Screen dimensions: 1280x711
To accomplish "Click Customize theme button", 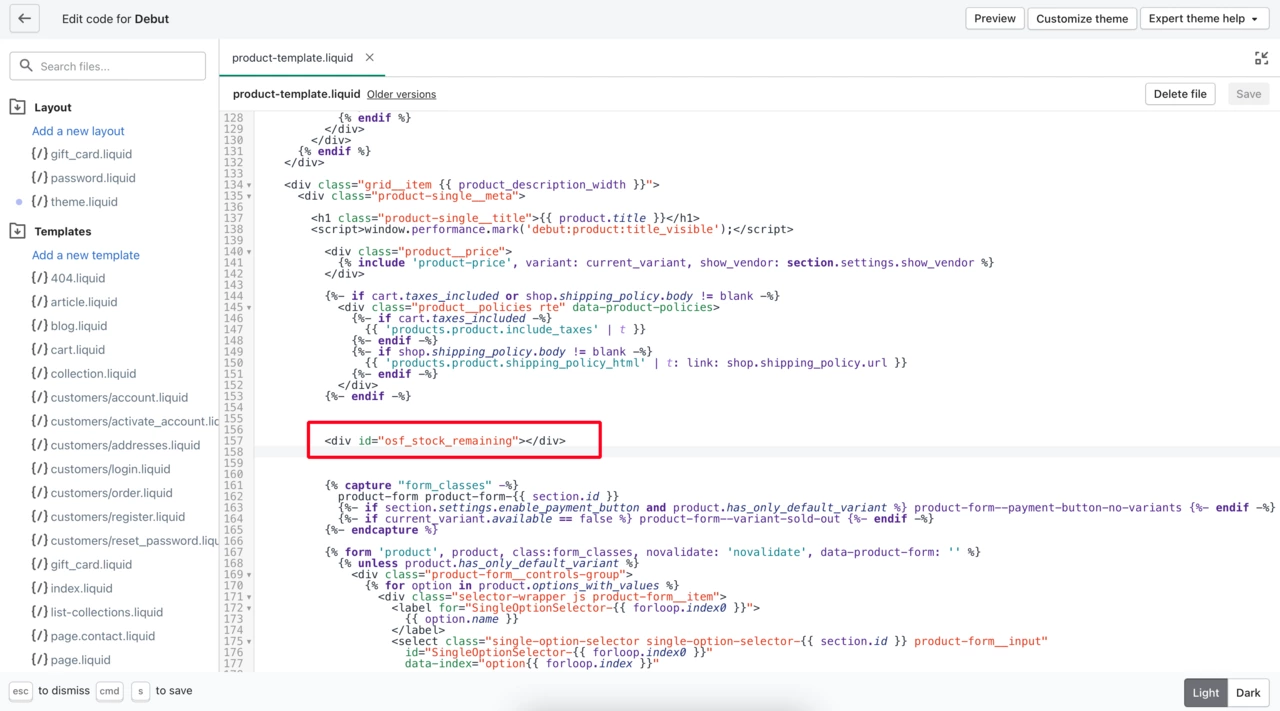I will [1082, 18].
